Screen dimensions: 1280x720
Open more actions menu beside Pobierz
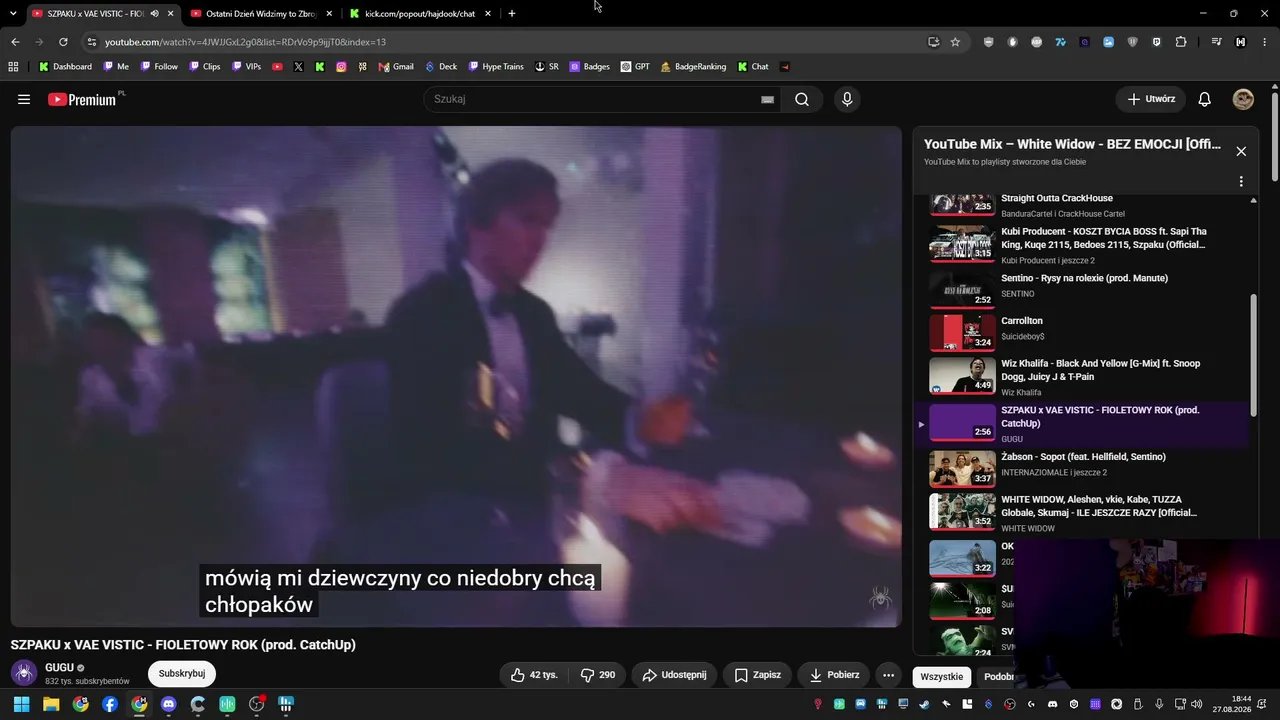pyautogui.click(x=888, y=675)
